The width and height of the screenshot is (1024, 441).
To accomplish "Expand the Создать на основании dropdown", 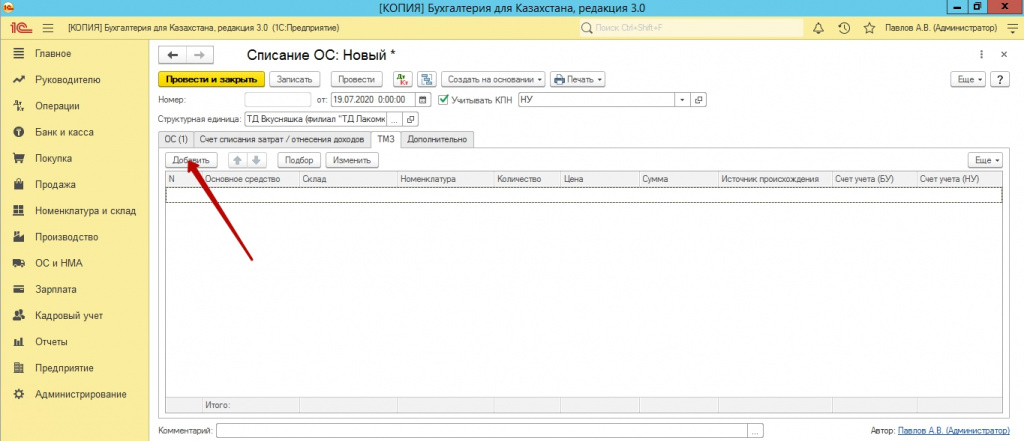I will point(494,80).
